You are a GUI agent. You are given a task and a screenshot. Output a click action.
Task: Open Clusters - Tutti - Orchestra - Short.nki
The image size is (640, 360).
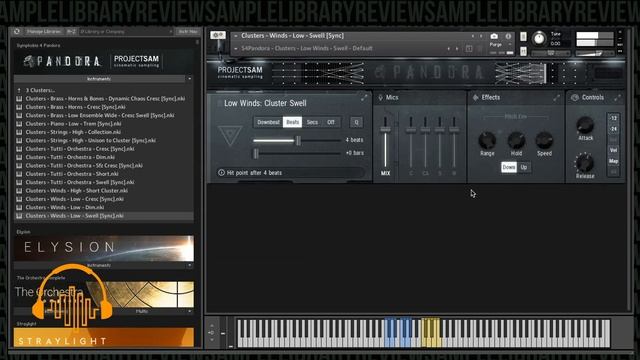72,174
